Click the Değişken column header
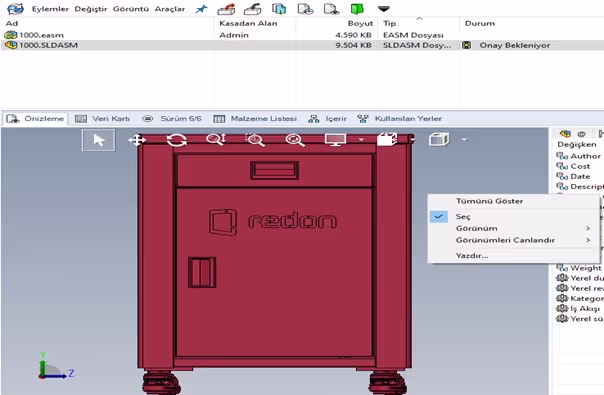The width and height of the screenshot is (604, 395). tap(577, 145)
